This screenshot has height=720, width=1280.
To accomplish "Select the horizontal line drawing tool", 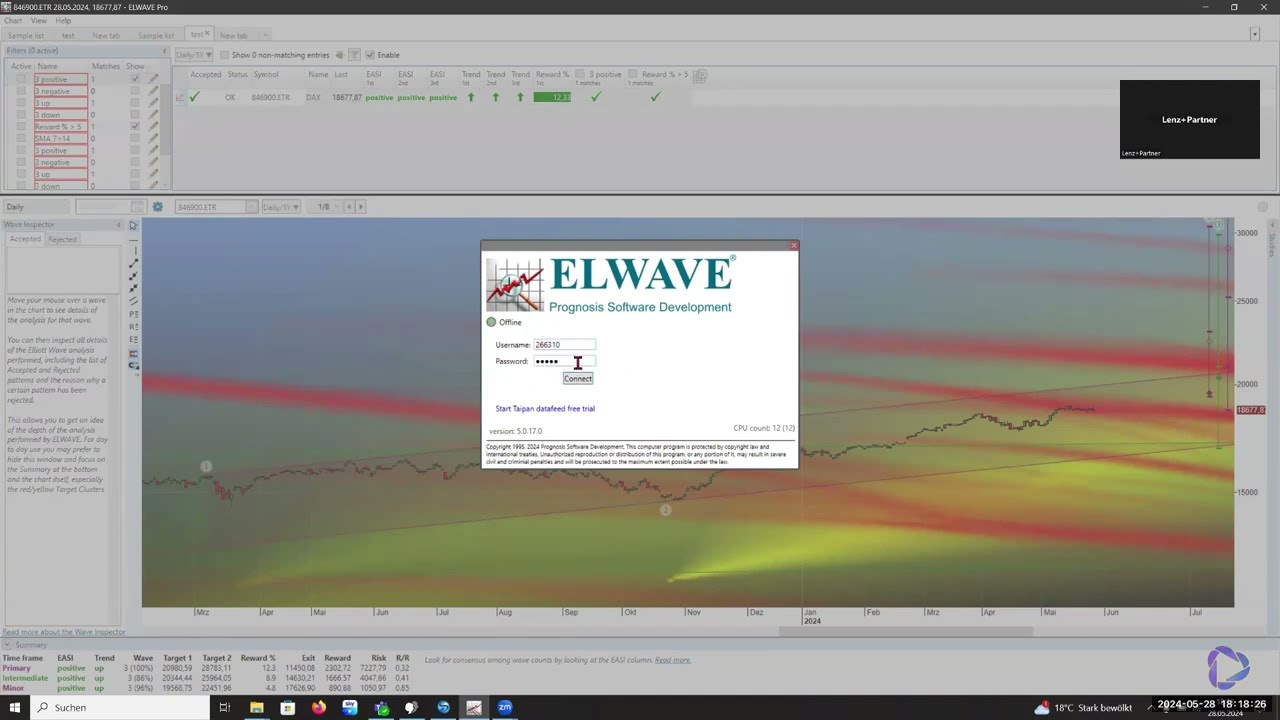I will click(x=133, y=240).
